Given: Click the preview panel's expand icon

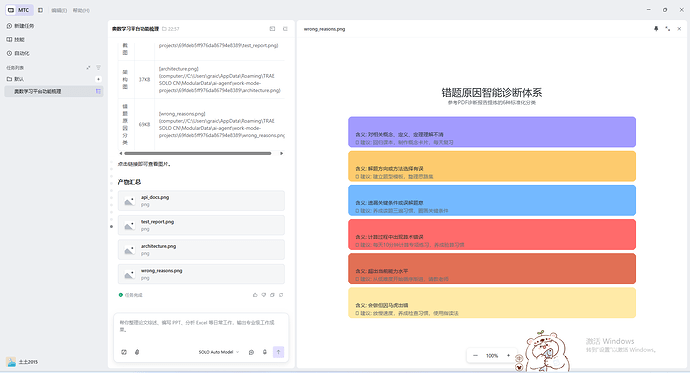Looking at the screenshot, I should coord(668,29).
